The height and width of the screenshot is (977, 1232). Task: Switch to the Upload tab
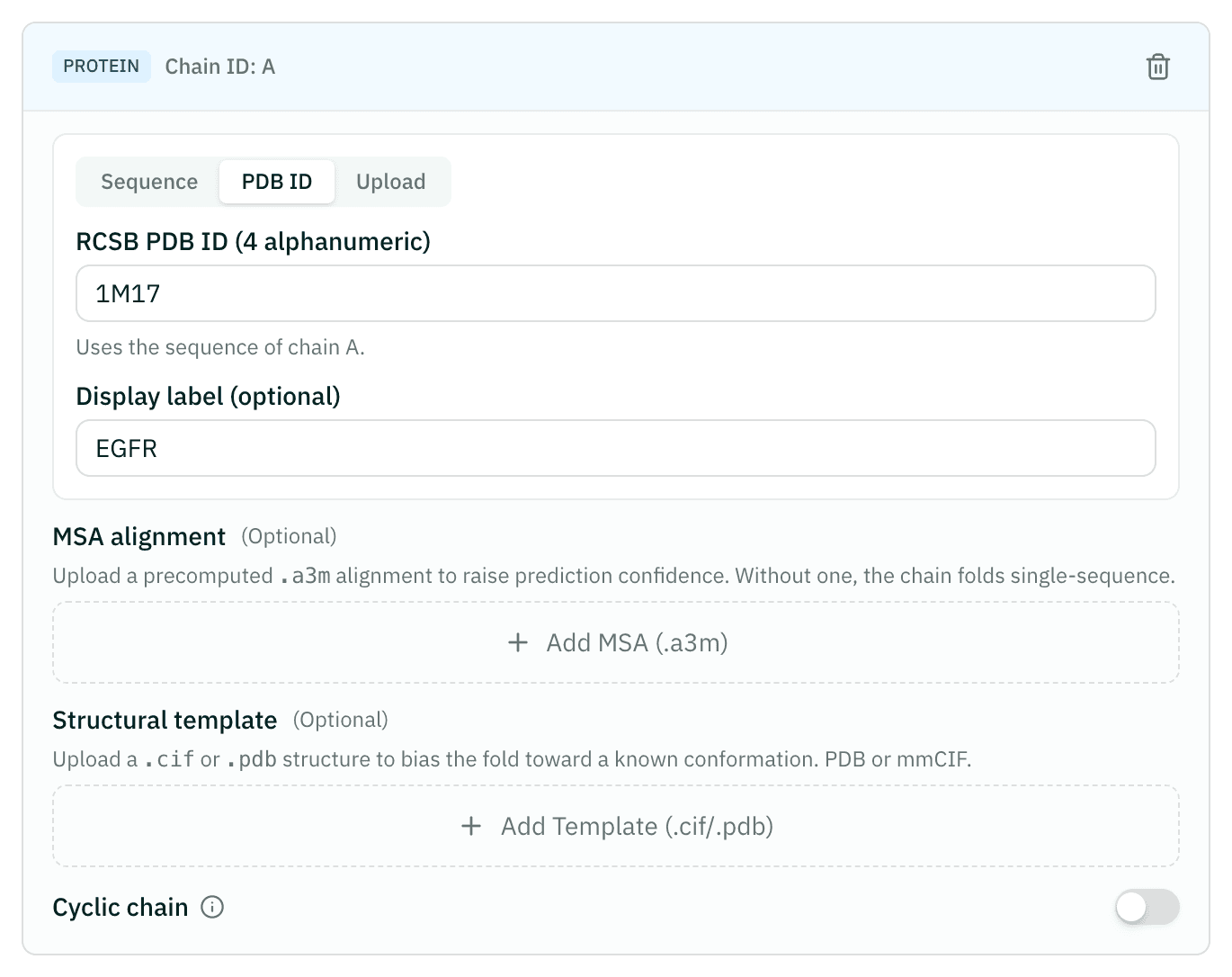(390, 182)
